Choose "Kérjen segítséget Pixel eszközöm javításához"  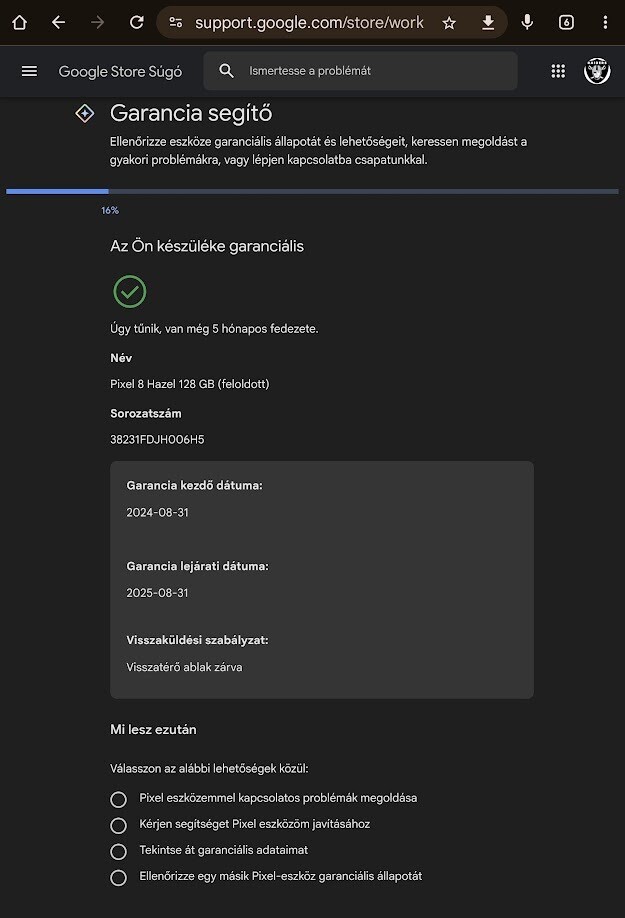point(119,825)
